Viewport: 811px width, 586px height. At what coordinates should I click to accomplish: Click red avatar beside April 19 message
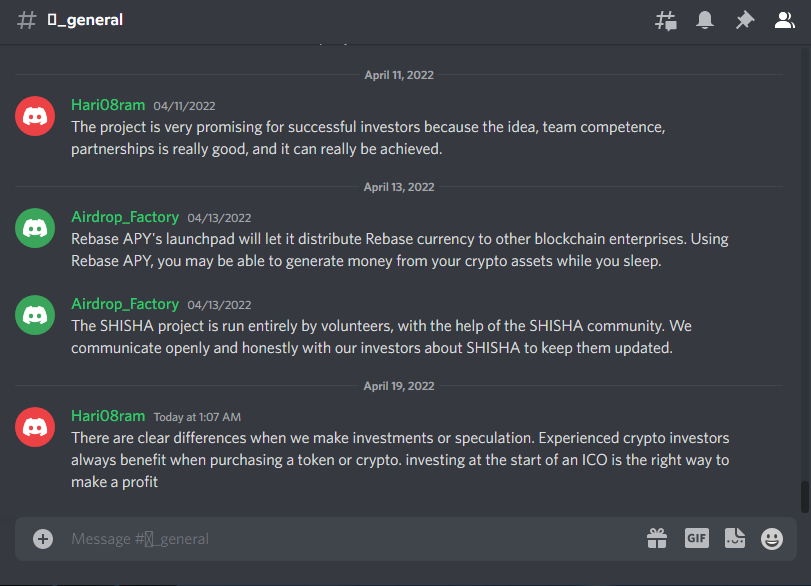tap(35, 427)
